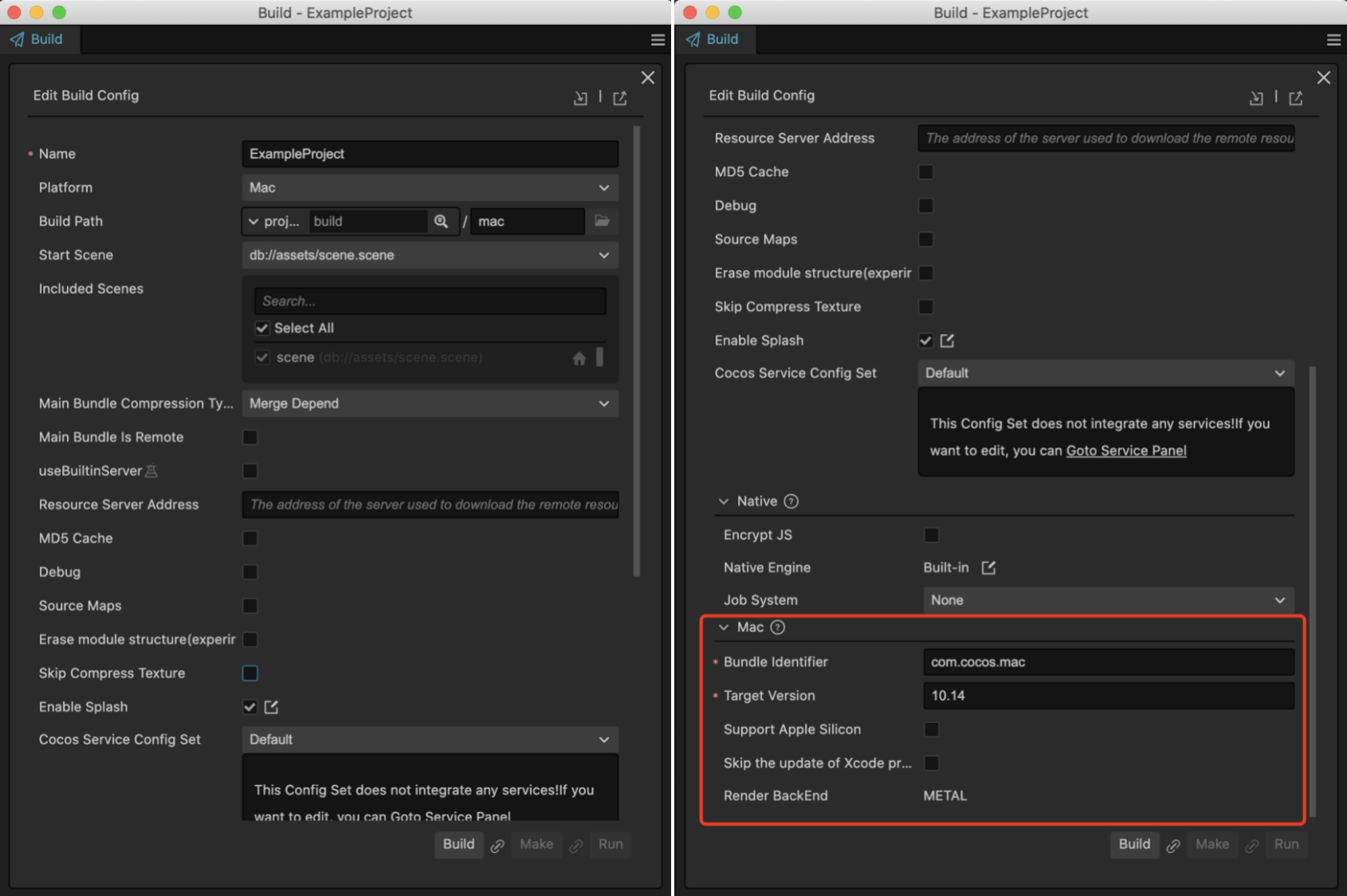Toggle Skip Compress Texture in left window

[250, 674]
